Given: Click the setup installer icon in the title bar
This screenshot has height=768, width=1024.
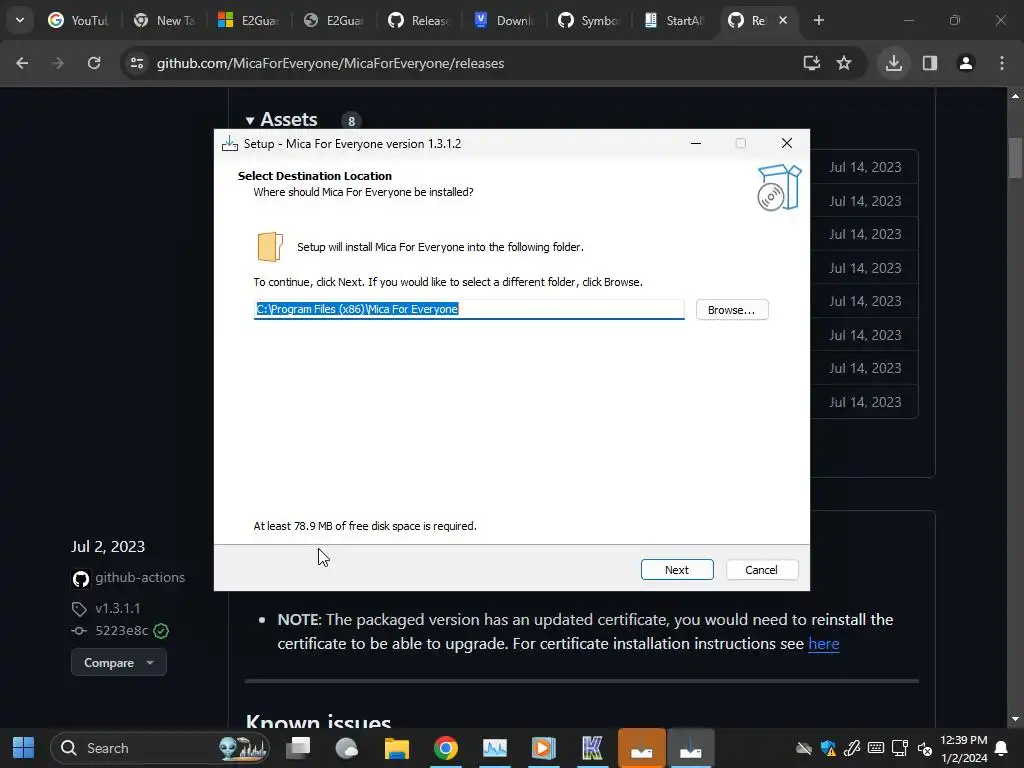Looking at the screenshot, I should [229, 144].
